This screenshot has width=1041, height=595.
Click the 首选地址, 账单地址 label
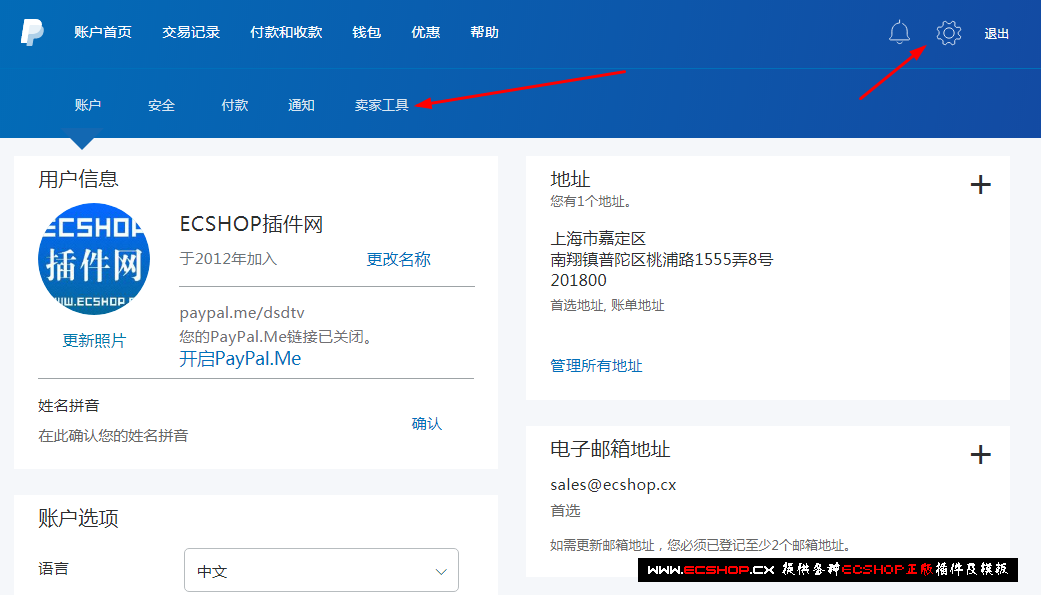(607, 305)
